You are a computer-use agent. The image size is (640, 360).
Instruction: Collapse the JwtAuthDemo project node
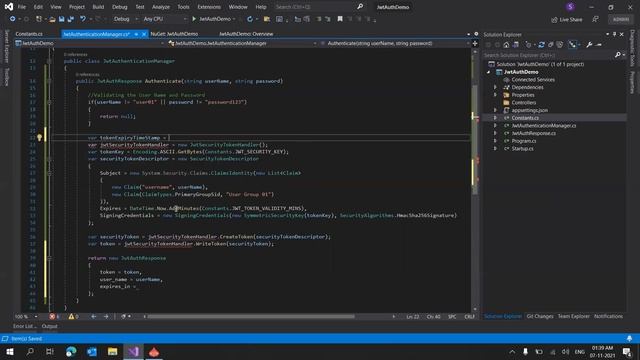click(x=489, y=72)
